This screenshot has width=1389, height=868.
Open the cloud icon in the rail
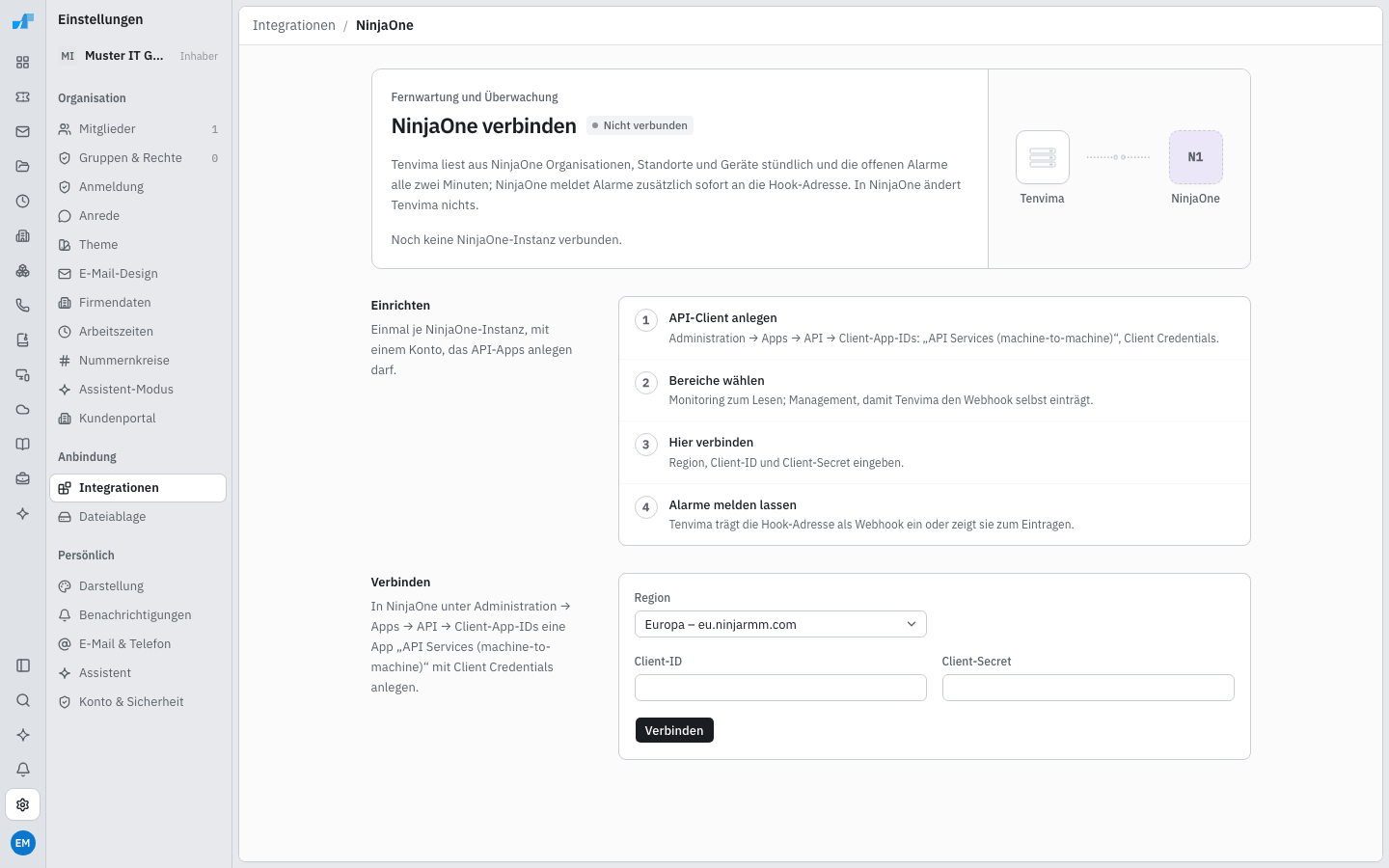click(x=23, y=410)
